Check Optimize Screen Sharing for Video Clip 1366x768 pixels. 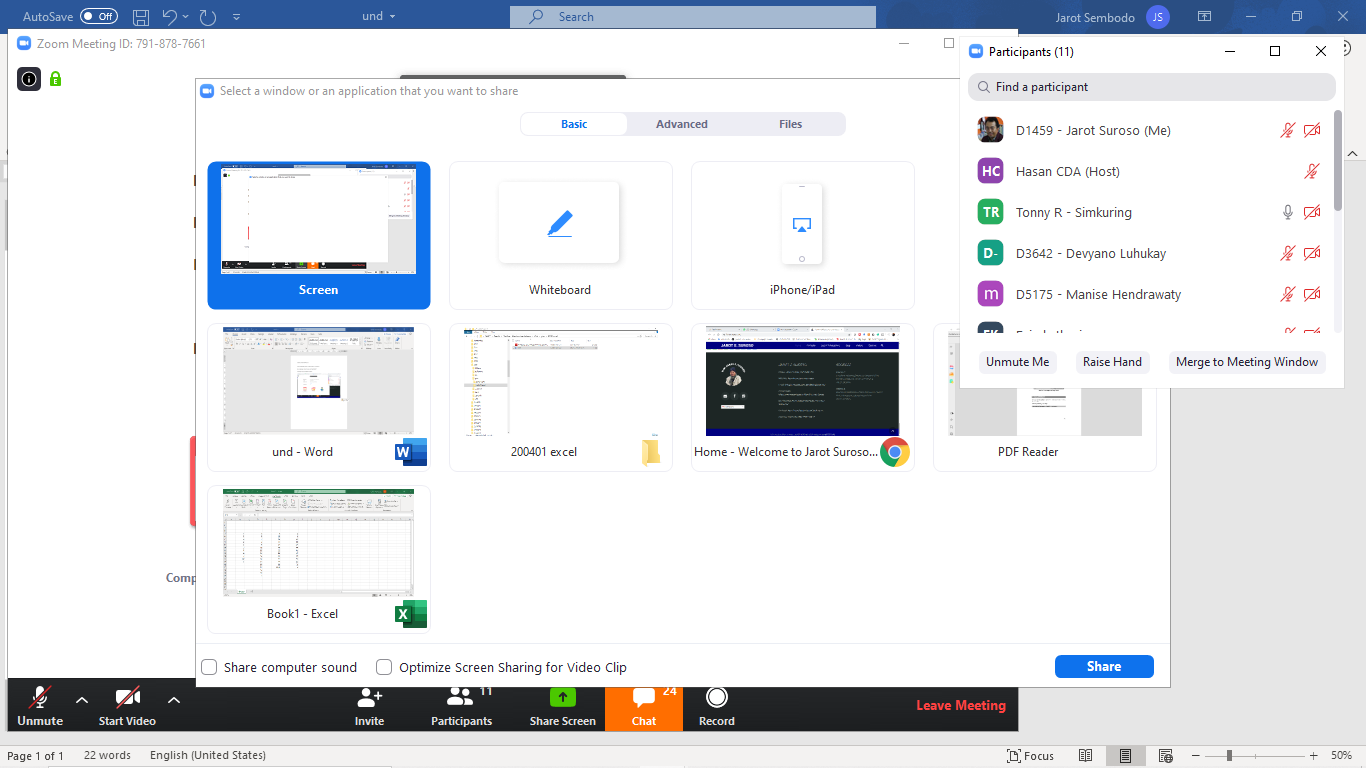pyautogui.click(x=384, y=667)
